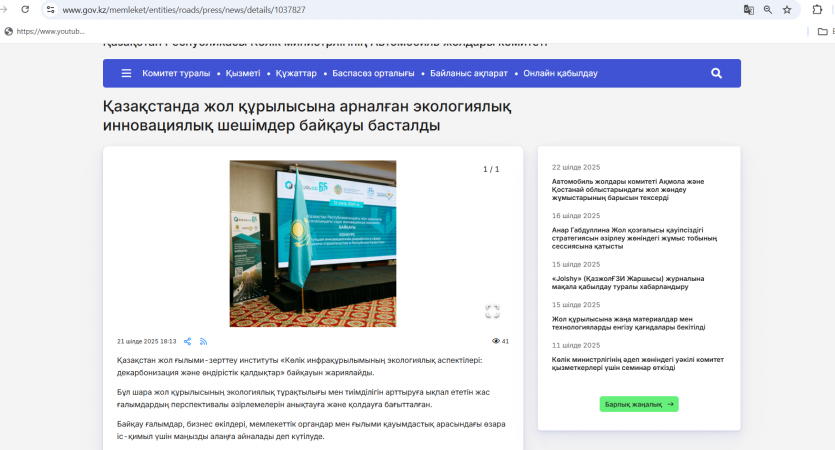This screenshot has height=450, width=835.
Task: Open news about Анар Габдуллина strategy session
Action: pos(634,238)
